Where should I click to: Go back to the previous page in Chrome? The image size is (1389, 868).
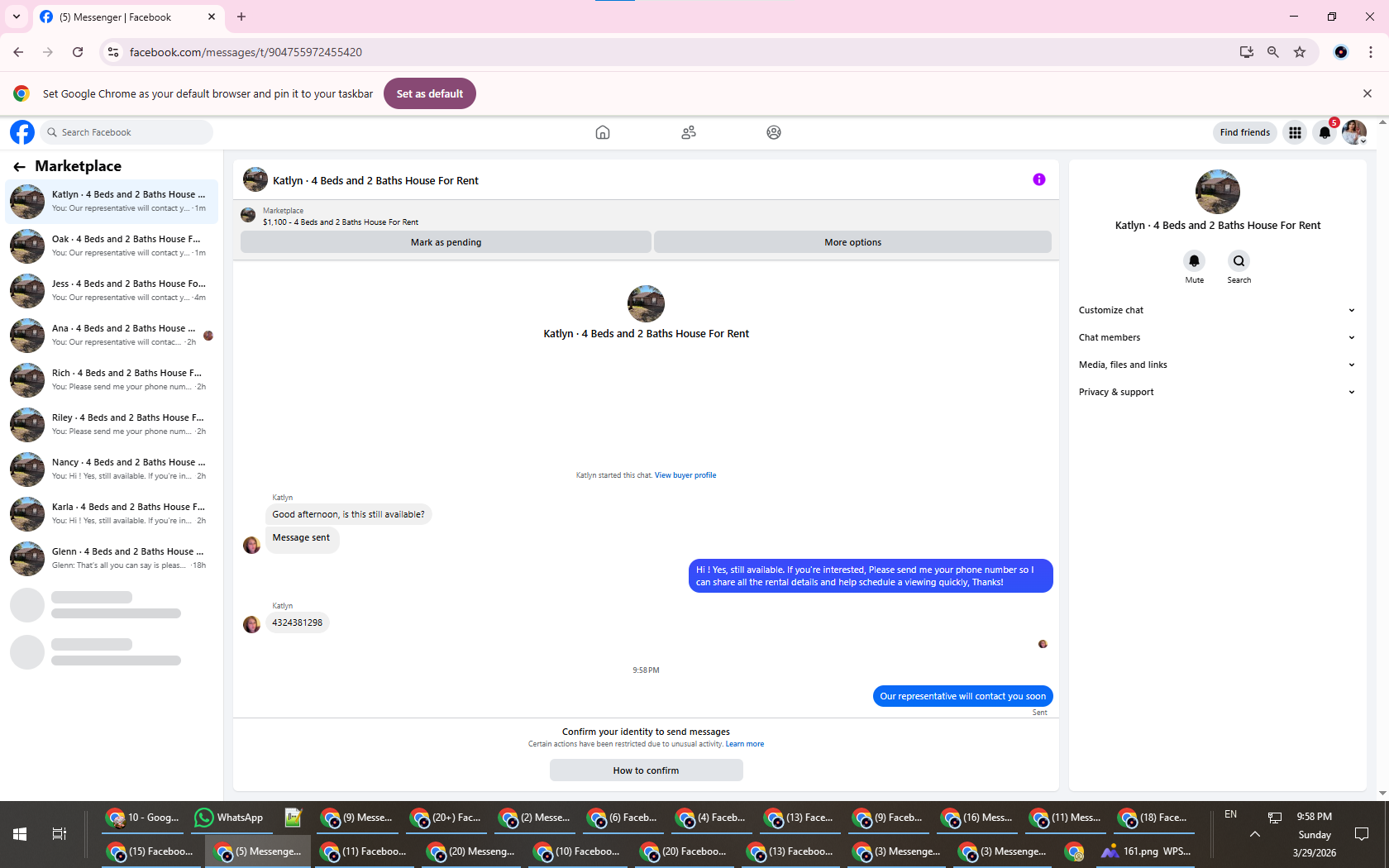(18, 52)
